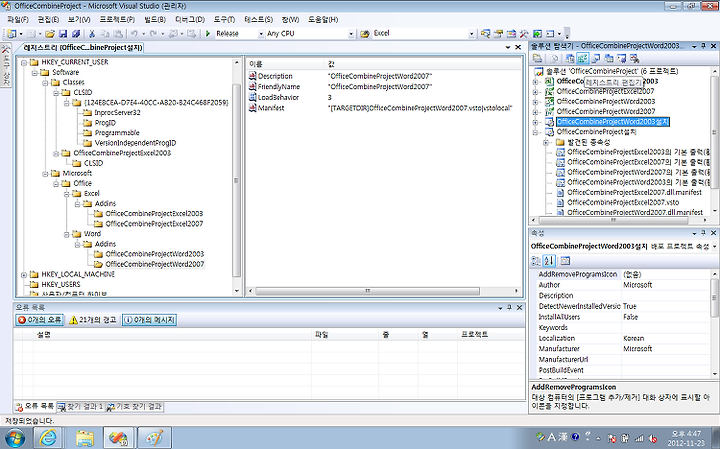Open the Excel find combo box dropdown
720x449 pixels.
tap(471, 34)
